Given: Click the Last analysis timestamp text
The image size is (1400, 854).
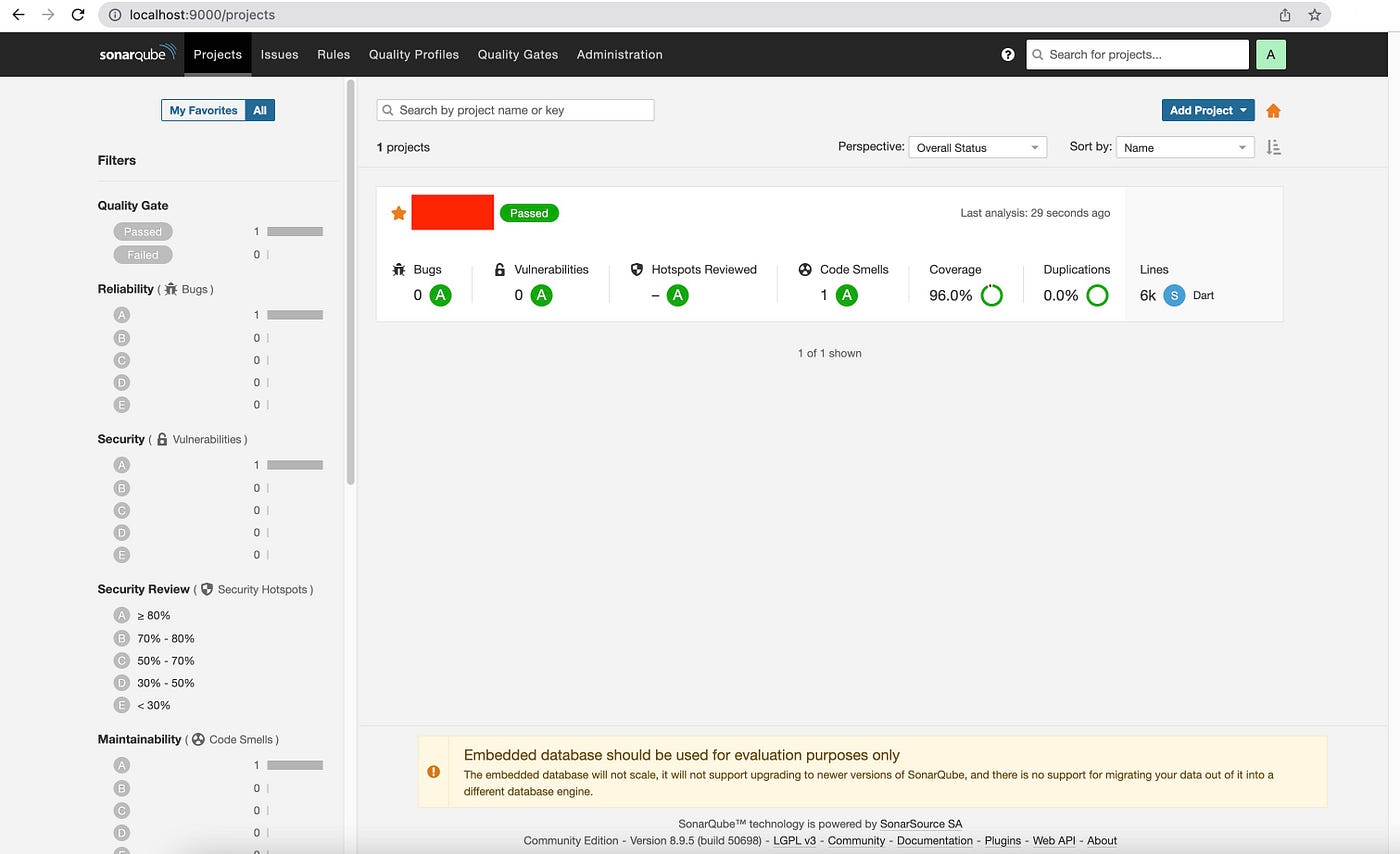Looking at the screenshot, I should [x=1035, y=213].
